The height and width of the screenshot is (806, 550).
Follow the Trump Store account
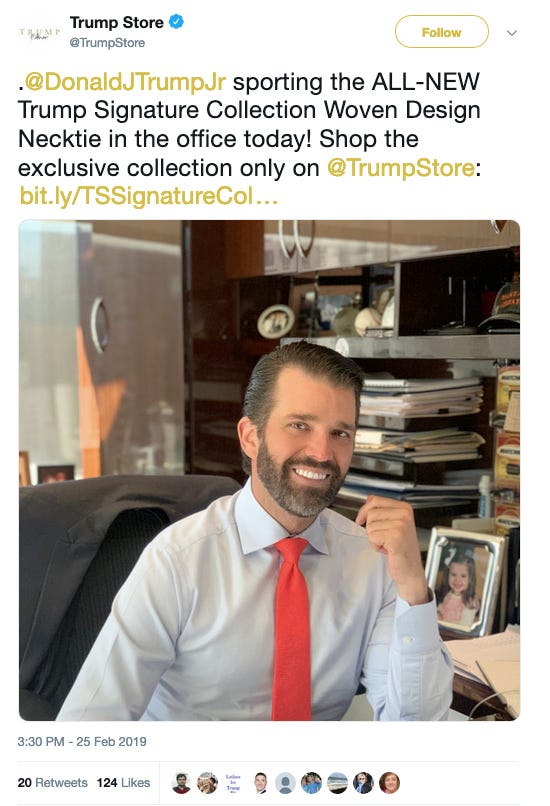tap(442, 32)
